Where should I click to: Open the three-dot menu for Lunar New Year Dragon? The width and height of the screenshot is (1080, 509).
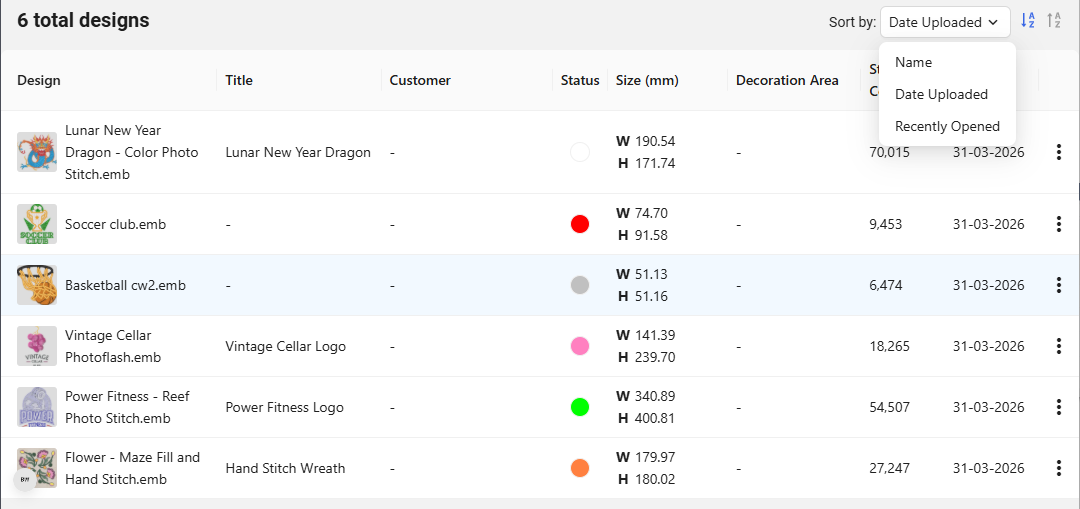1058,152
